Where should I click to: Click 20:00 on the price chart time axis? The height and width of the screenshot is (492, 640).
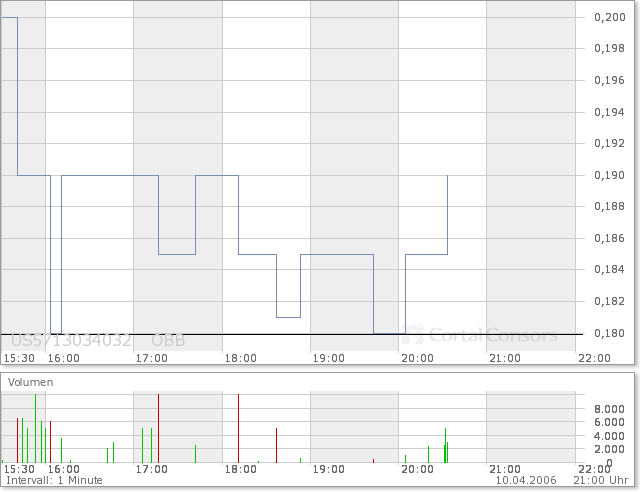point(418,358)
